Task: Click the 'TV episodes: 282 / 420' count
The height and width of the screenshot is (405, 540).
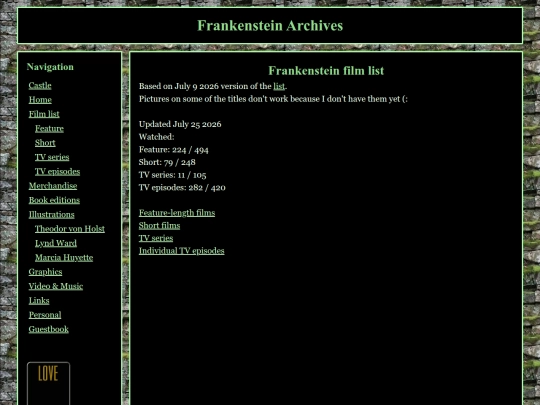Action: [x=182, y=188]
